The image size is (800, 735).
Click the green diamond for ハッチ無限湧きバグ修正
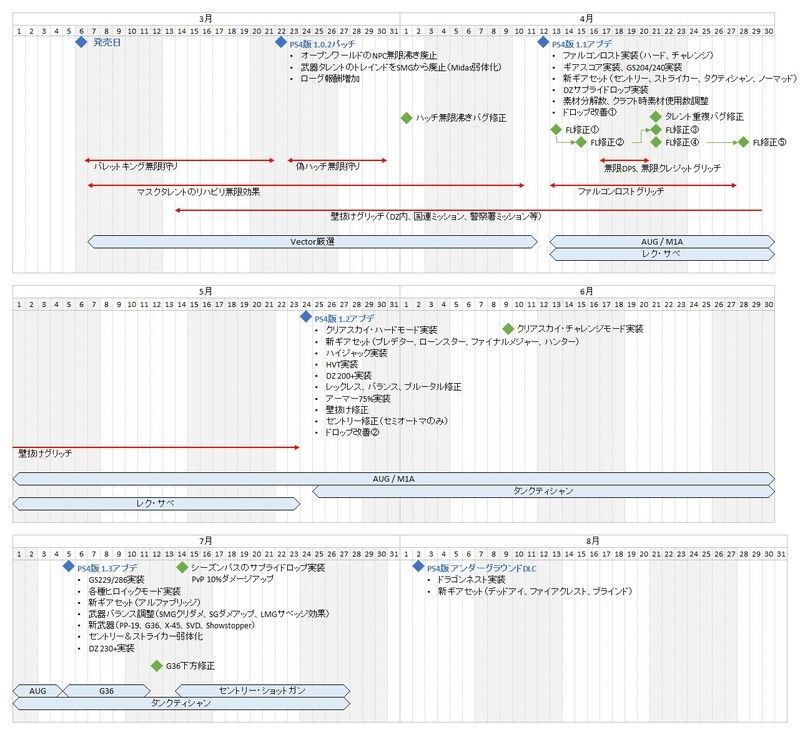[406, 117]
